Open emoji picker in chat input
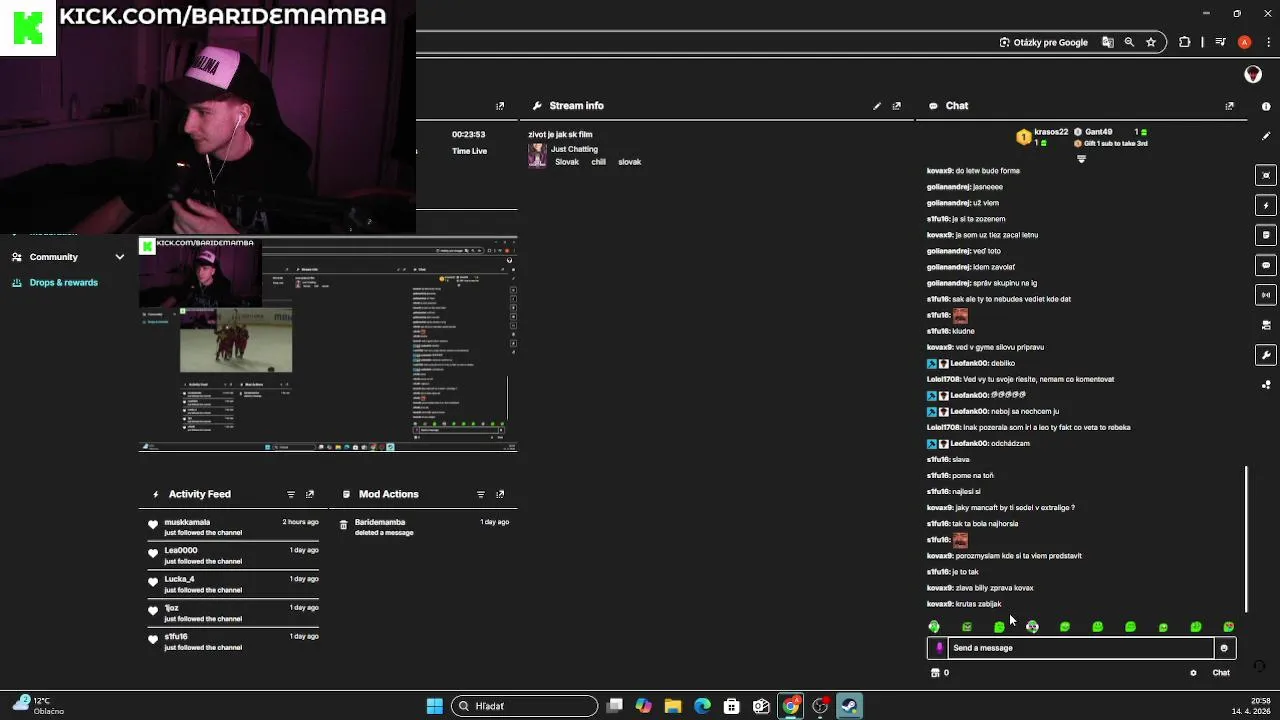The image size is (1280, 720). 1224,648
